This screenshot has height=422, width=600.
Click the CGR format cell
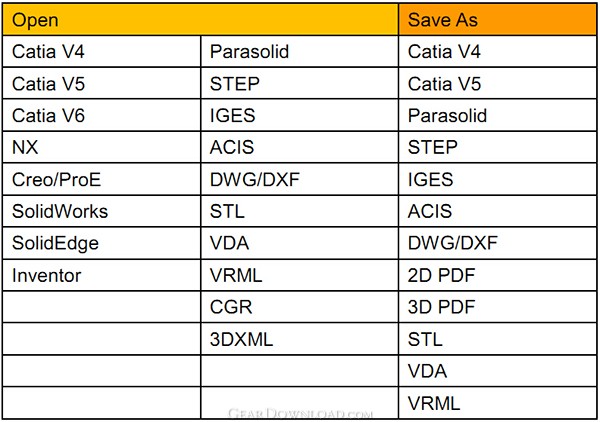[x=300, y=307]
